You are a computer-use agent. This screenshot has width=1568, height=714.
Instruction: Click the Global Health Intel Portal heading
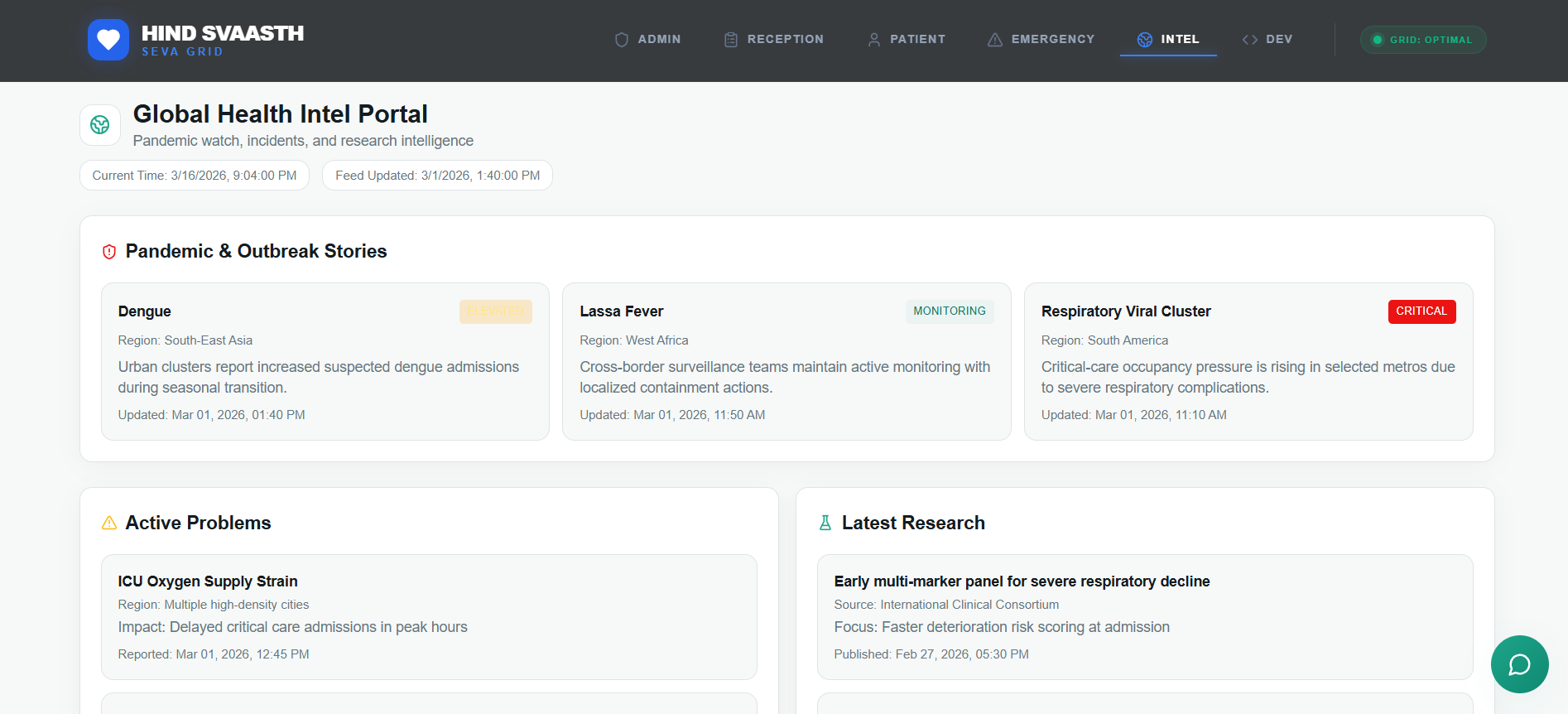pos(281,113)
